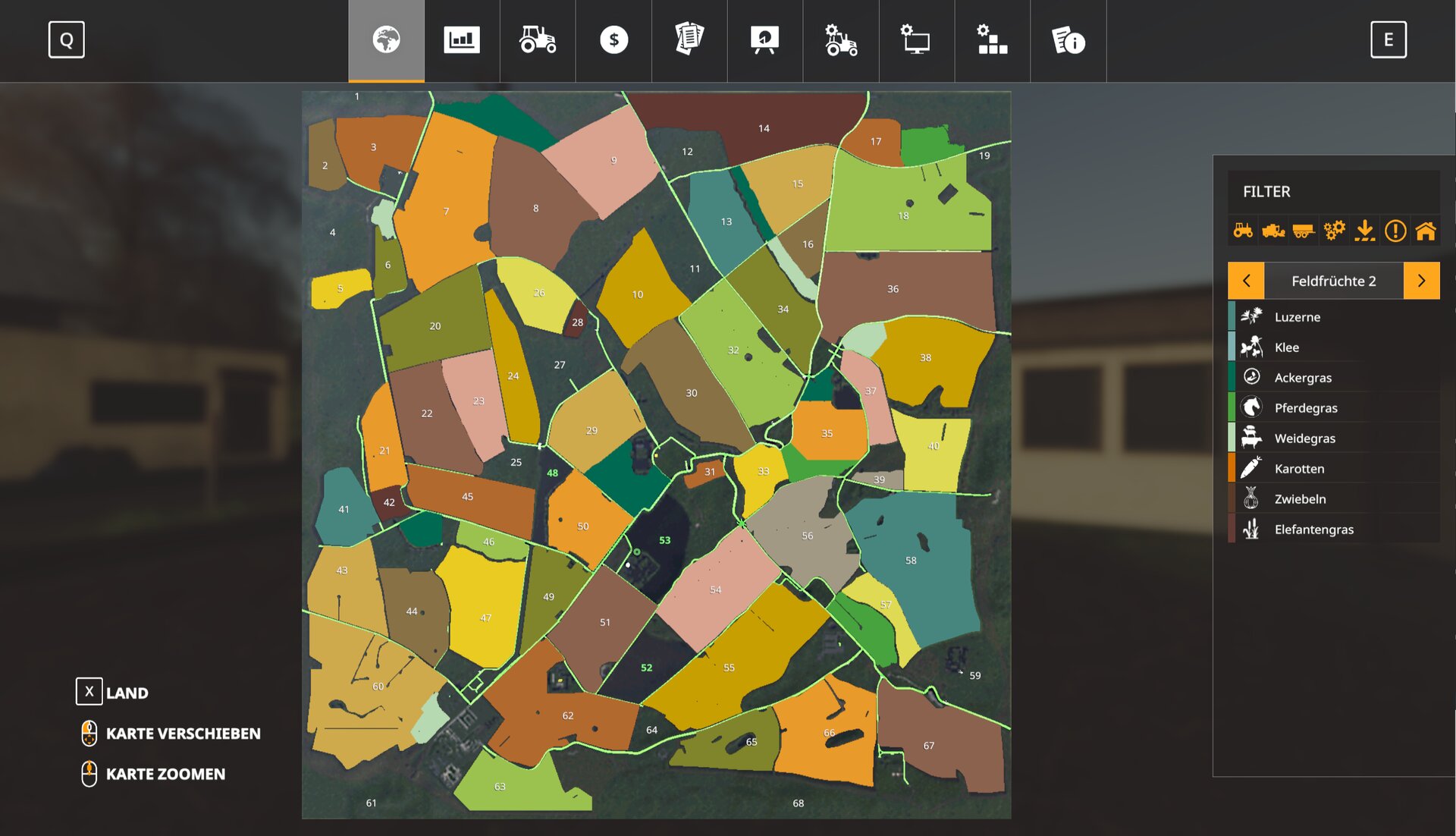The height and width of the screenshot is (836, 1456).
Task: Toggle the house filter icon
Action: pos(1426,231)
